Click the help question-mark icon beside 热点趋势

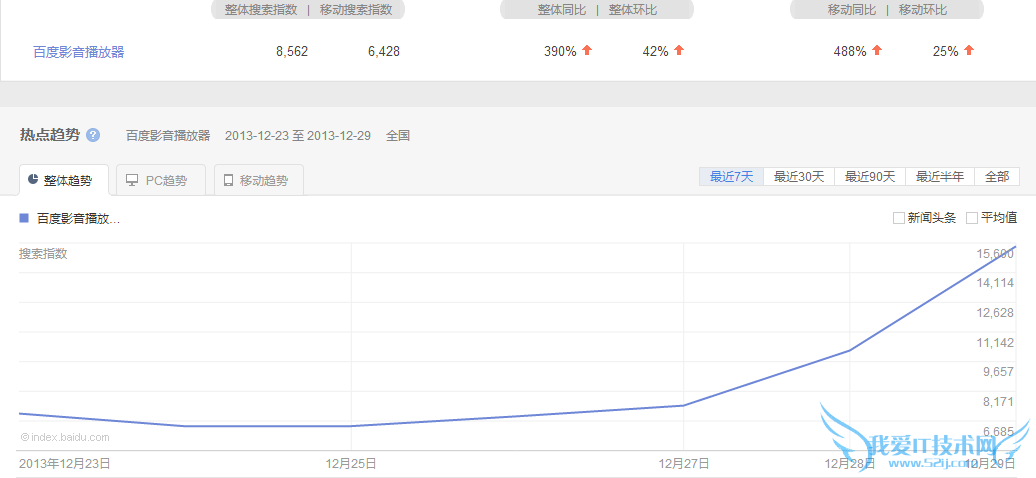coord(93,135)
